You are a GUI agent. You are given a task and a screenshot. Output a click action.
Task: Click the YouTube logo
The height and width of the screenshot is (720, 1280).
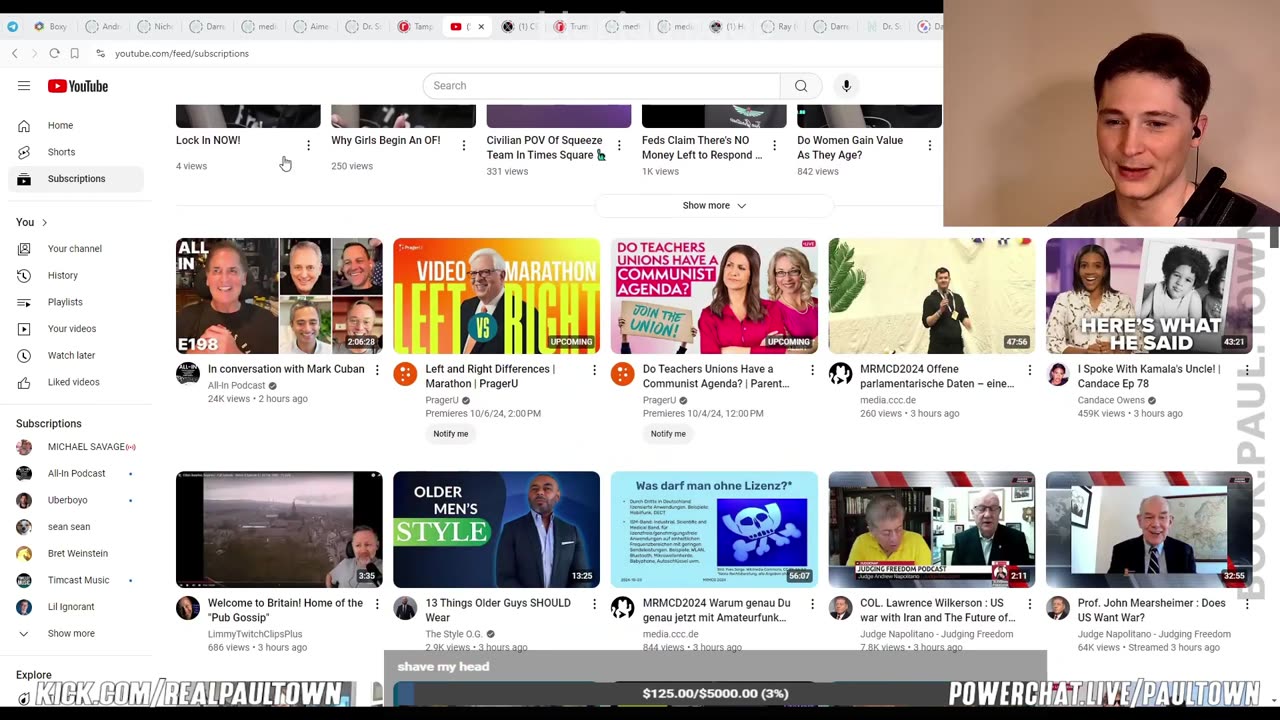coord(78,86)
